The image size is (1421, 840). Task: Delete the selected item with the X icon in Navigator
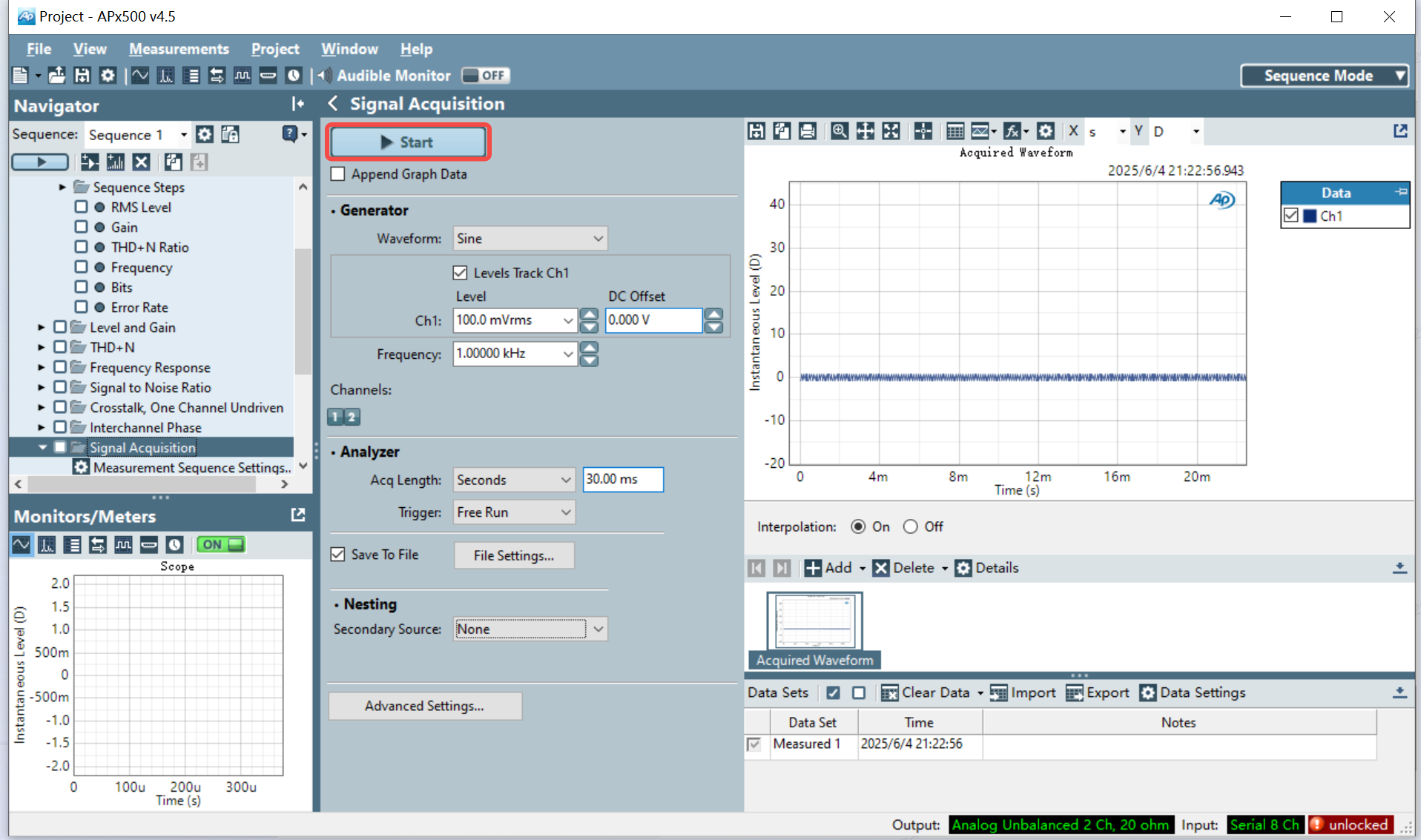tap(141, 162)
